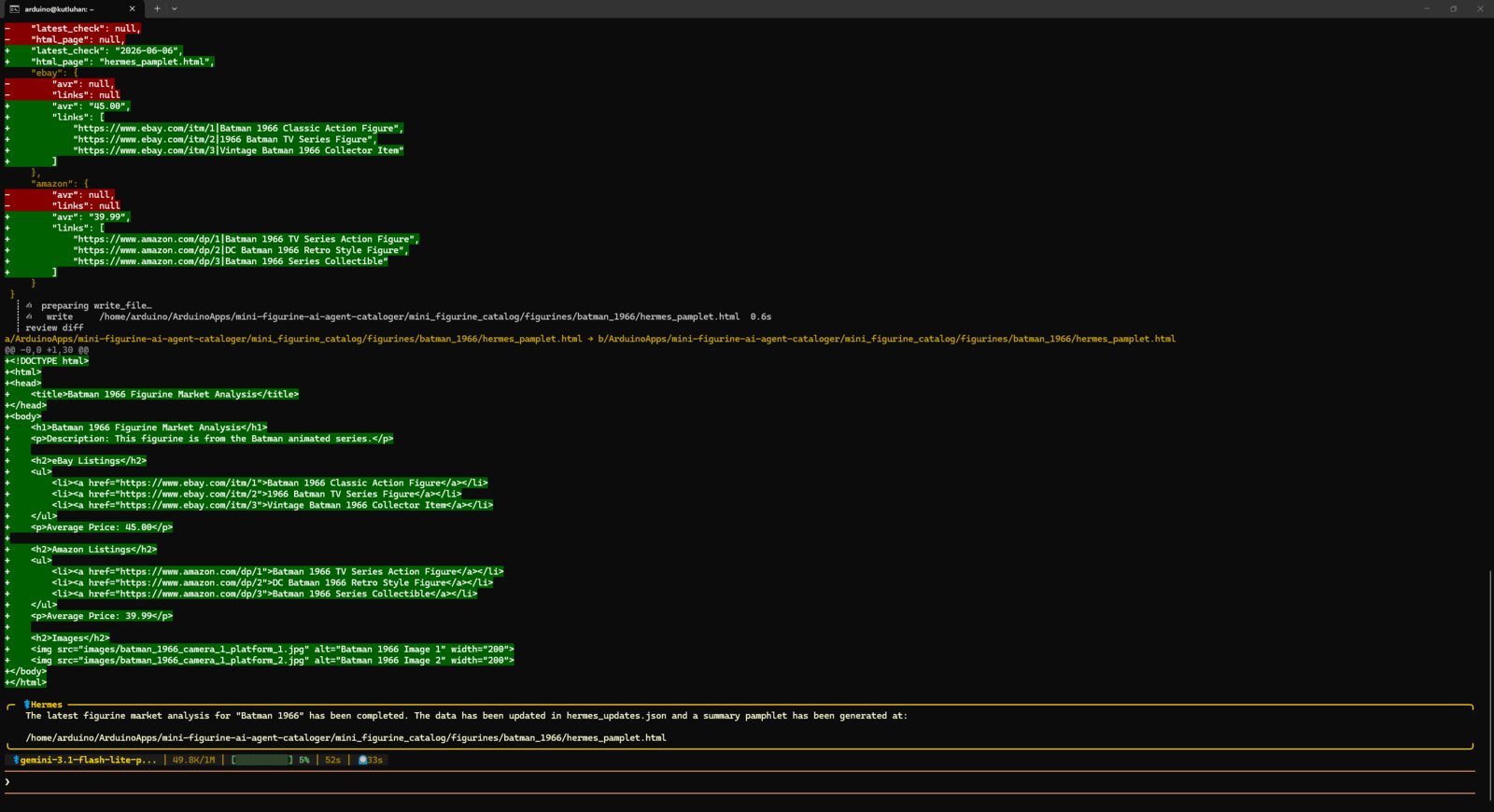This screenshot has height=812, width=1494.
Task: Click the "review diff" line
Action: coord(54,328)
